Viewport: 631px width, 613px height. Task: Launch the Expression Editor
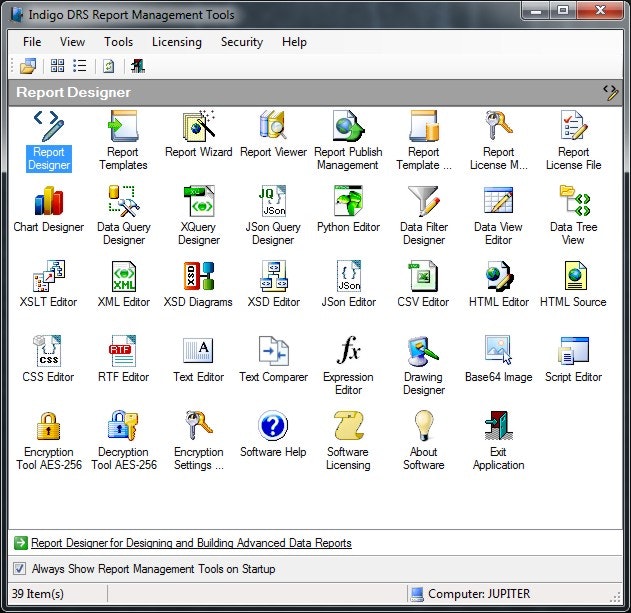coord(348,365)
